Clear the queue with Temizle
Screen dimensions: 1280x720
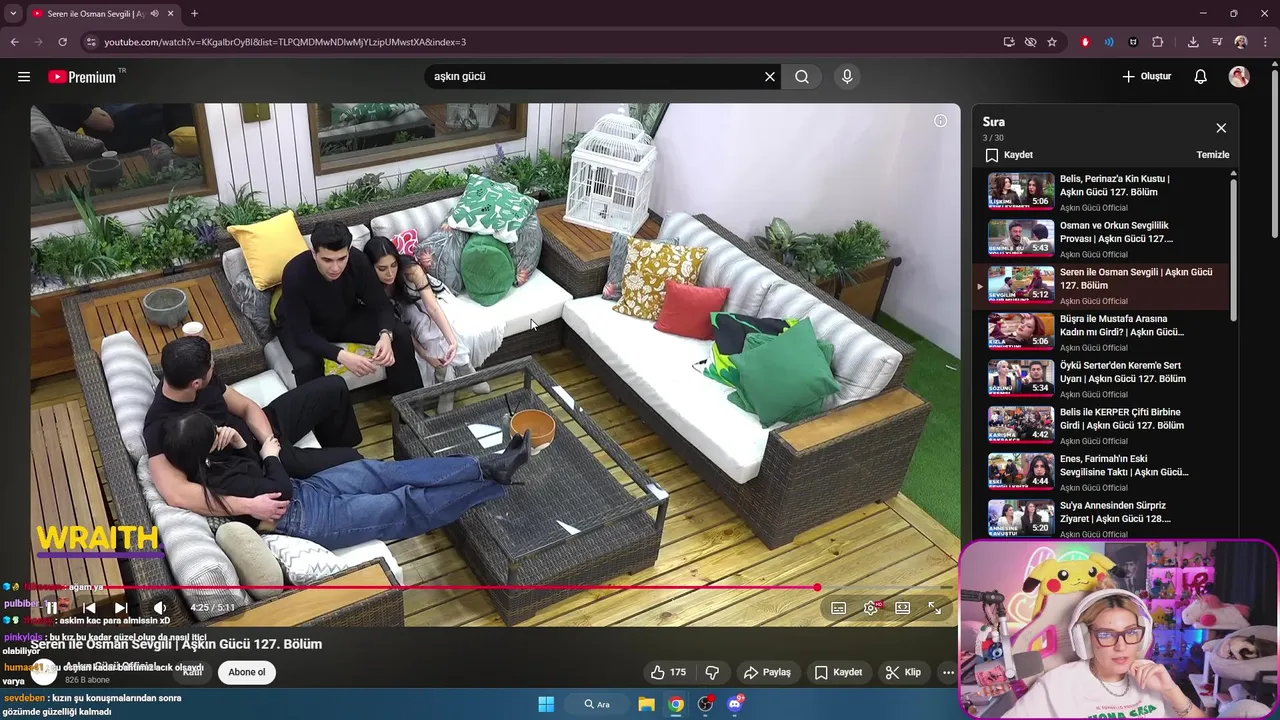click(x=1213, y=155)
